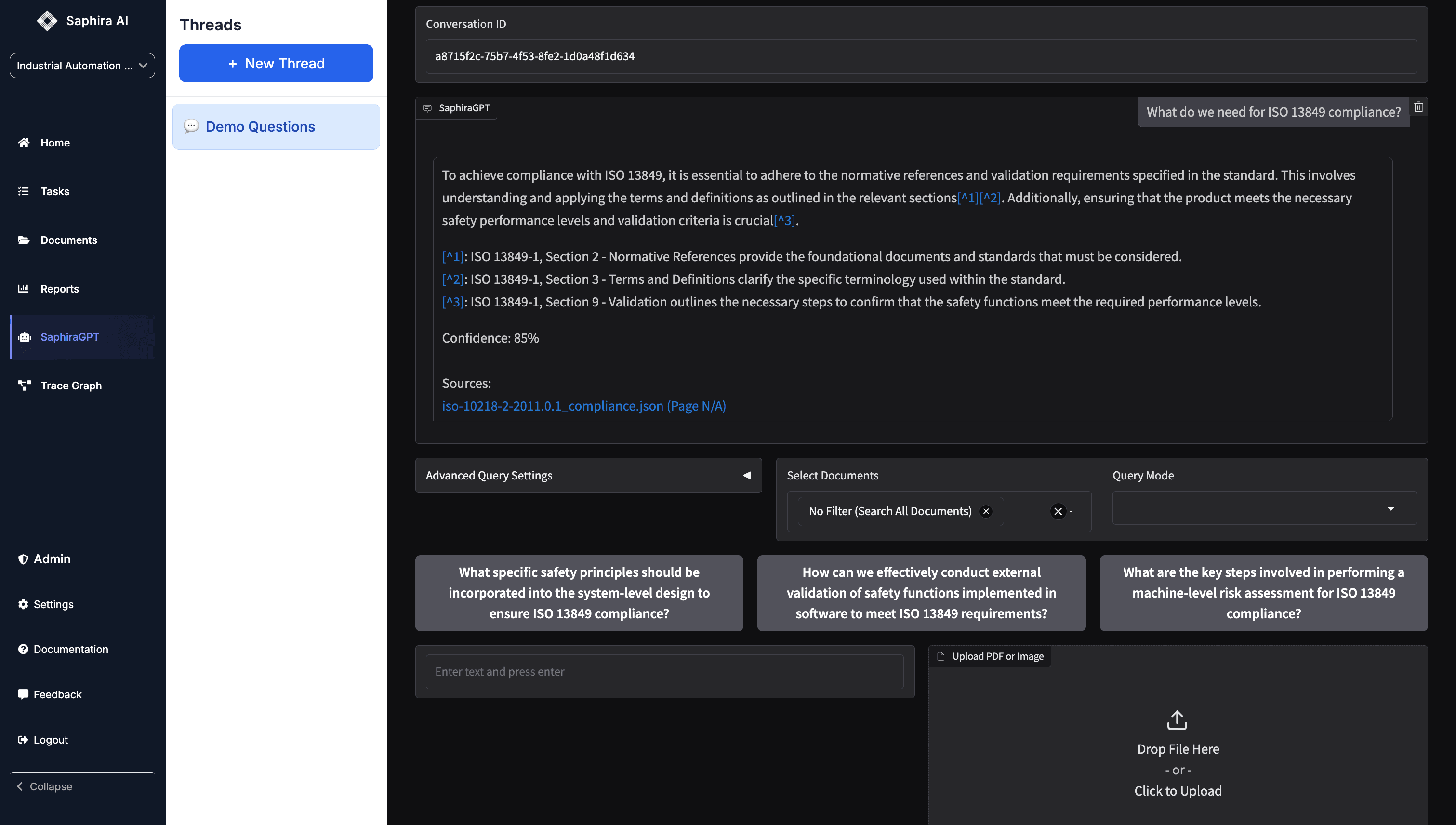This screenshot has height=825, width=1456.
Task: Select the Trace Graph icon
Action: click(24, 386)
